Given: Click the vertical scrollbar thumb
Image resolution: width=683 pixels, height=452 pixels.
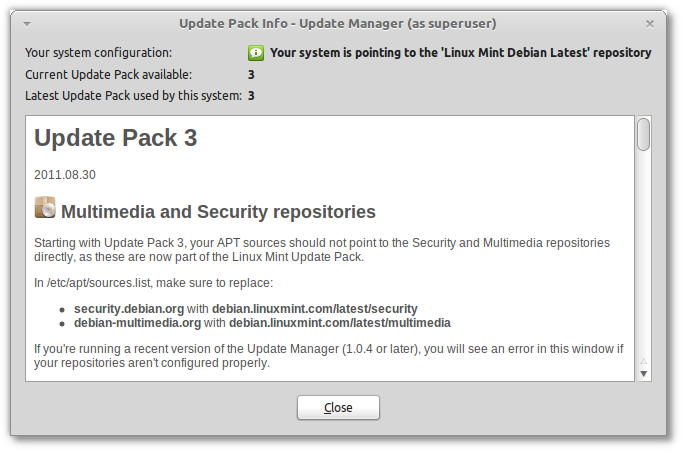Looking at the screenshot, I should pos(643,134).
